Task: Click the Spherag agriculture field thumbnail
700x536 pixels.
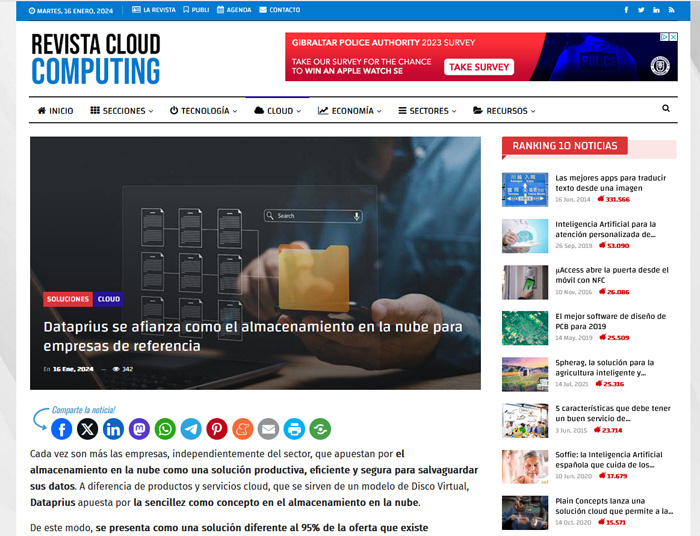Action: [x=525, y=374]
